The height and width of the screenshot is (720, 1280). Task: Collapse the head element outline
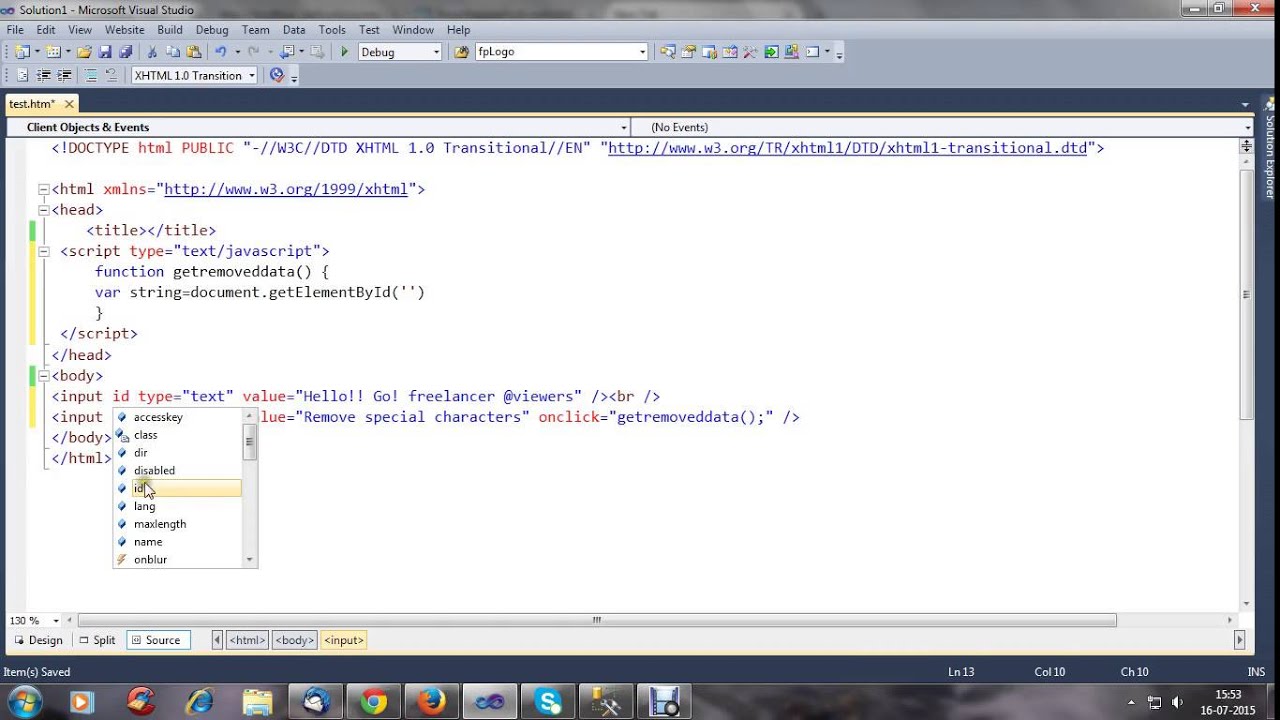[43, 210]
